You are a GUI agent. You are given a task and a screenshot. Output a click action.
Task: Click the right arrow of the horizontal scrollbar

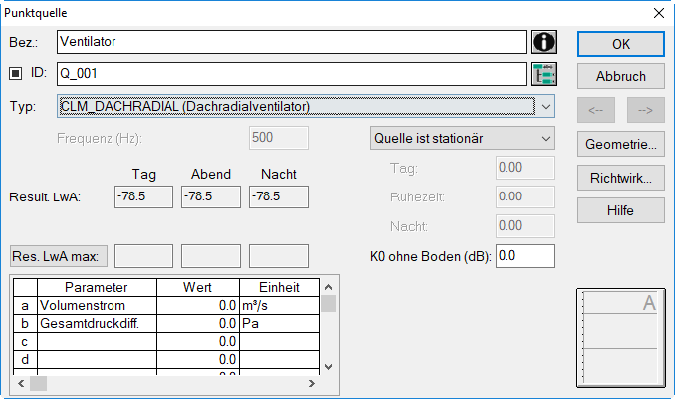(312, 383)
